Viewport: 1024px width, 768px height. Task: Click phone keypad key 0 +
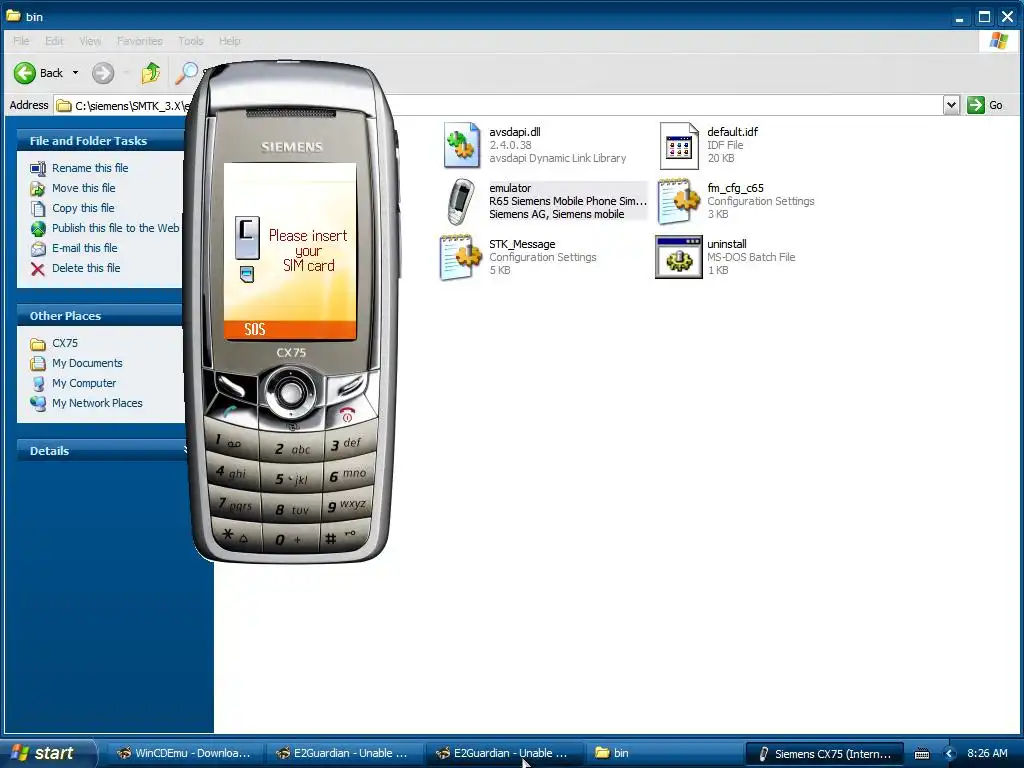tap(290, 539)
